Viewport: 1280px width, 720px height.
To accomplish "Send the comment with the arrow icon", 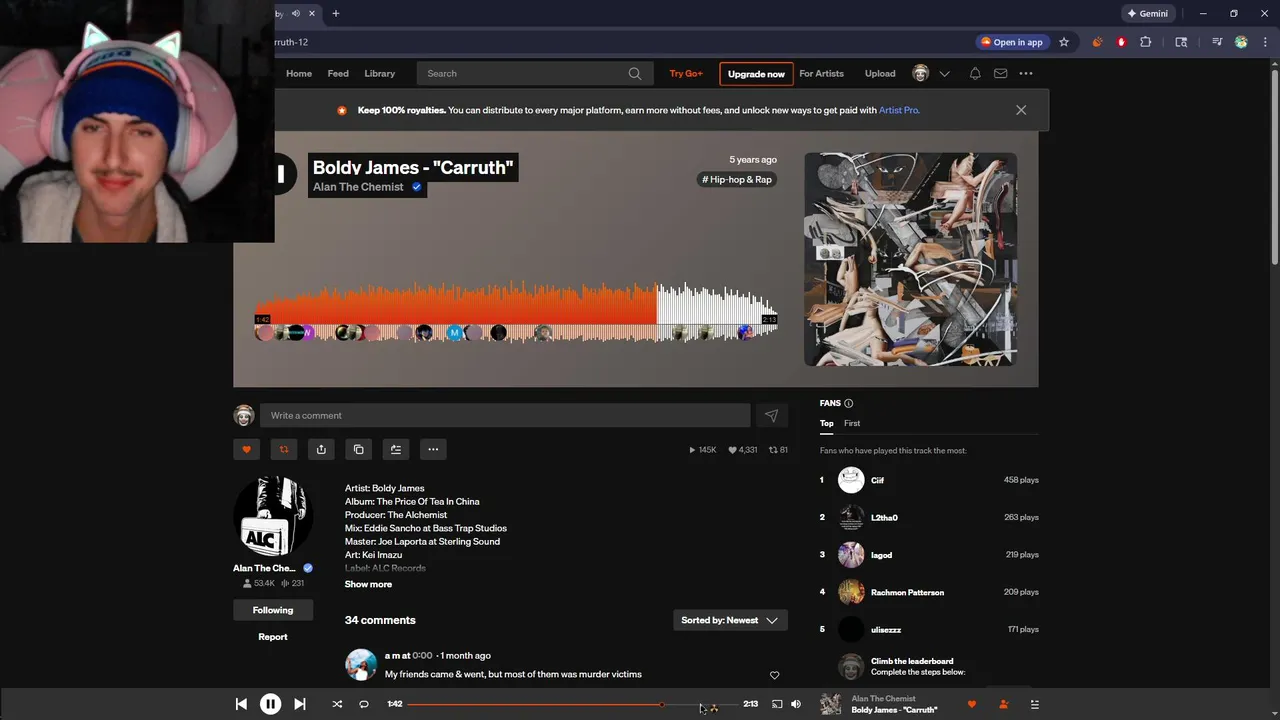I will click(771, 415).
